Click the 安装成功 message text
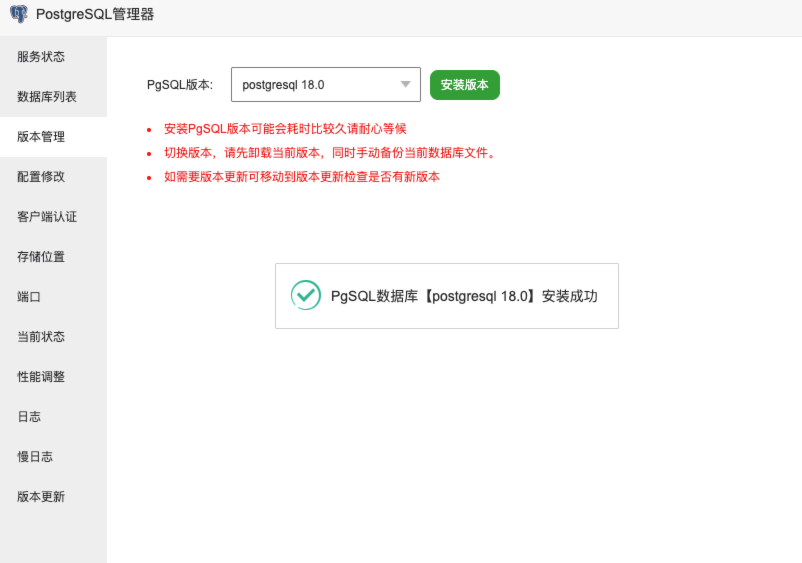This screenshot has height=563, width=802. coord(464,296)
